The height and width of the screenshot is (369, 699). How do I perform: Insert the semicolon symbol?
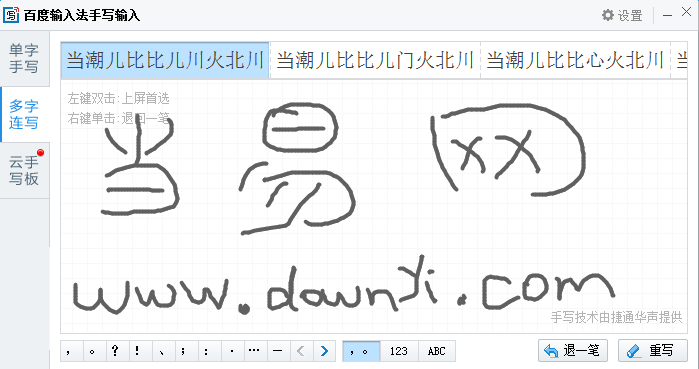187,351
